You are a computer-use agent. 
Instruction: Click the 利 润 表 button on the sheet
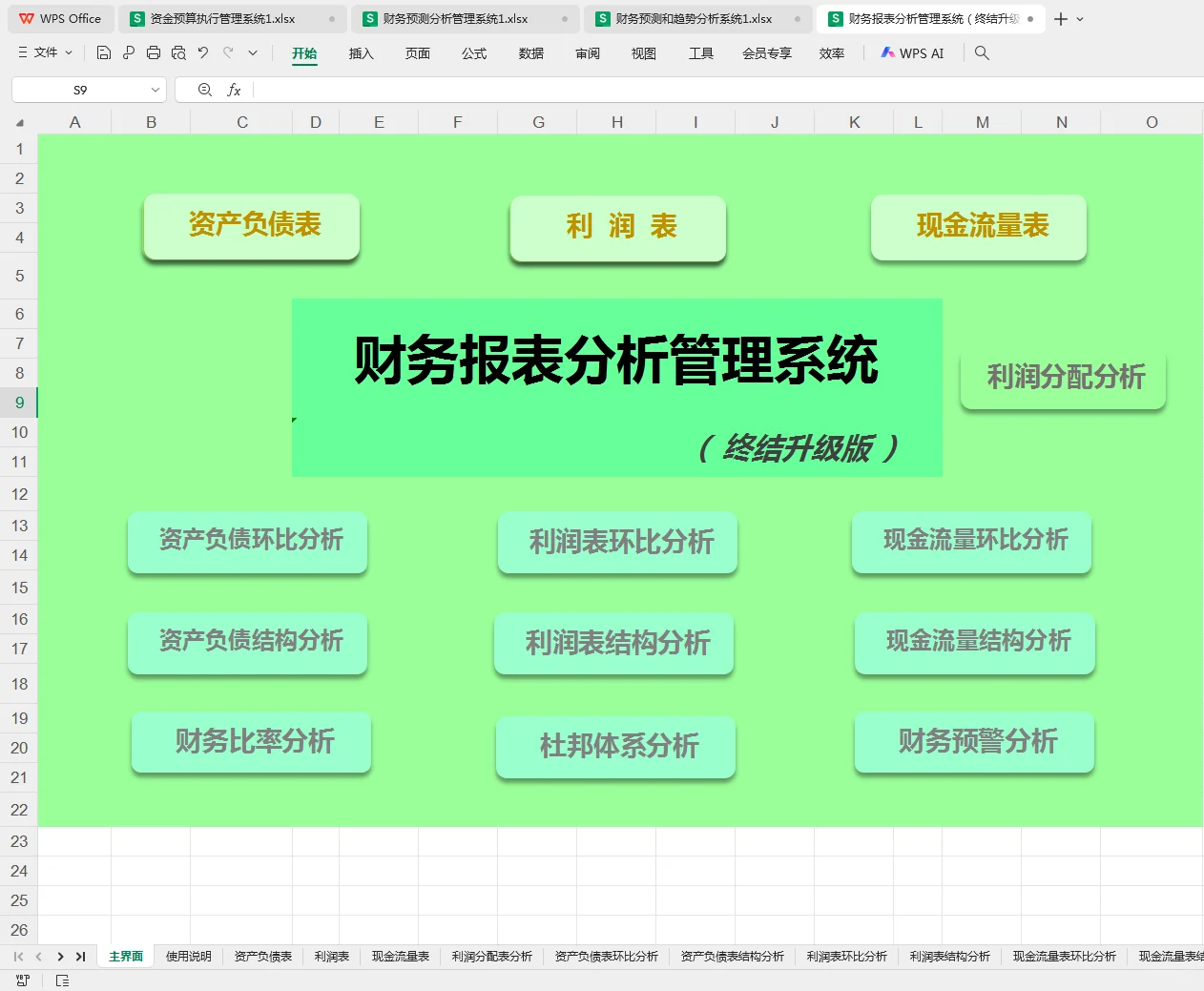point(618,228)
